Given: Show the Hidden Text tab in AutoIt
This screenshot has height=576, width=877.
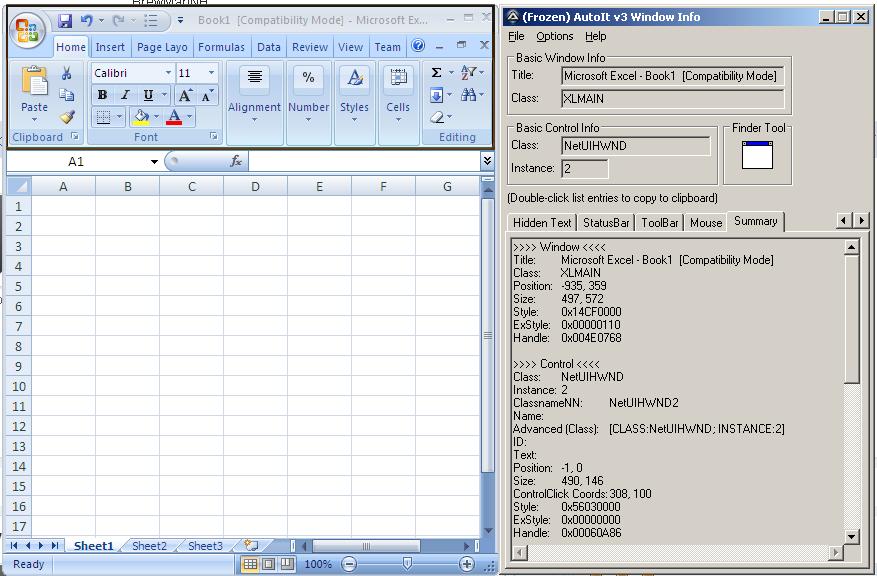Looking at the screenshot, I should coord(541,223).
